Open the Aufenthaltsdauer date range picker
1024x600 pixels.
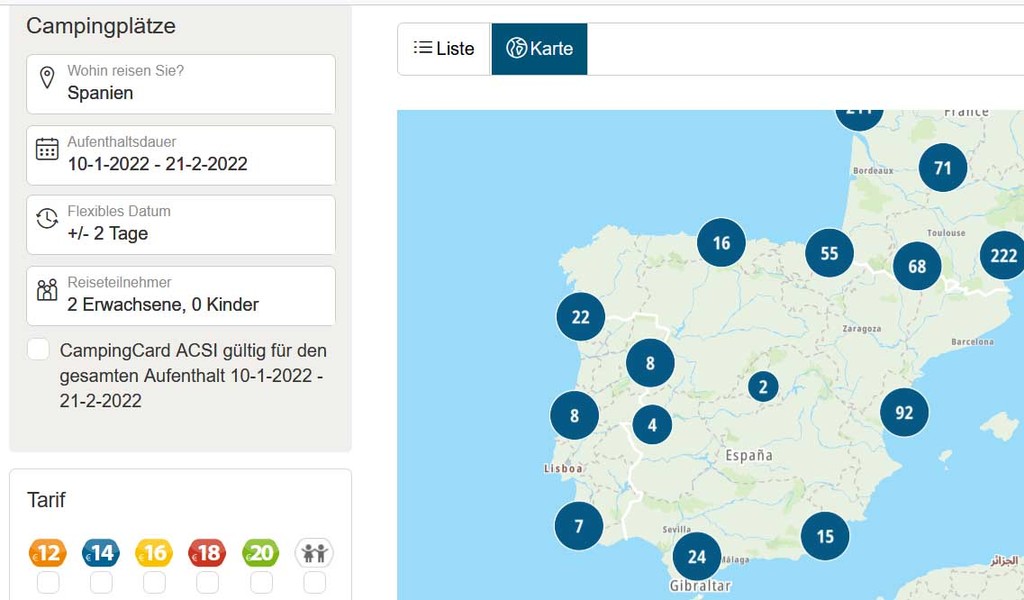tap(181, 155)
